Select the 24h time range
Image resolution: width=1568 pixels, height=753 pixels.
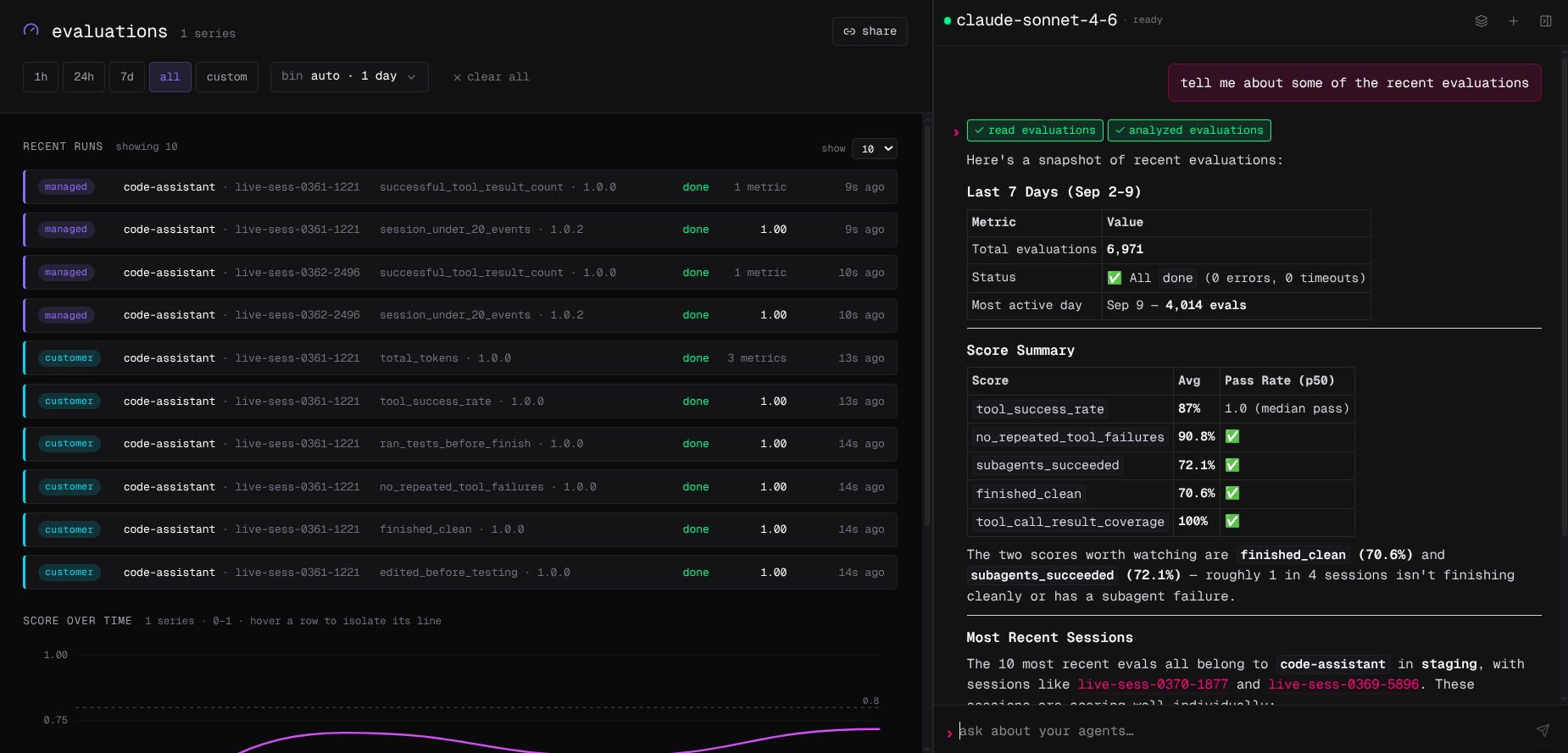pos(84,77)
